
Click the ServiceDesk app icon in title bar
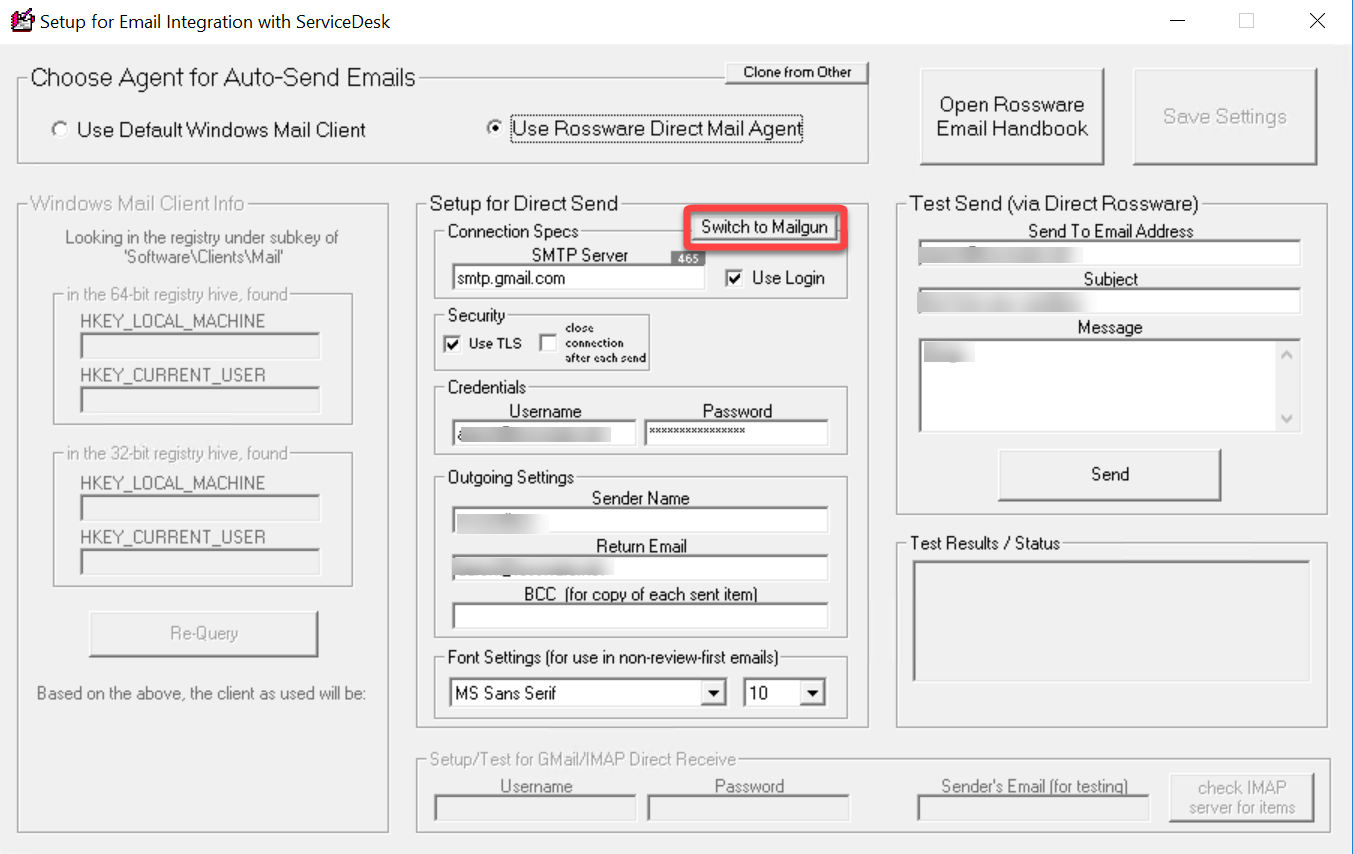(22, 20)
